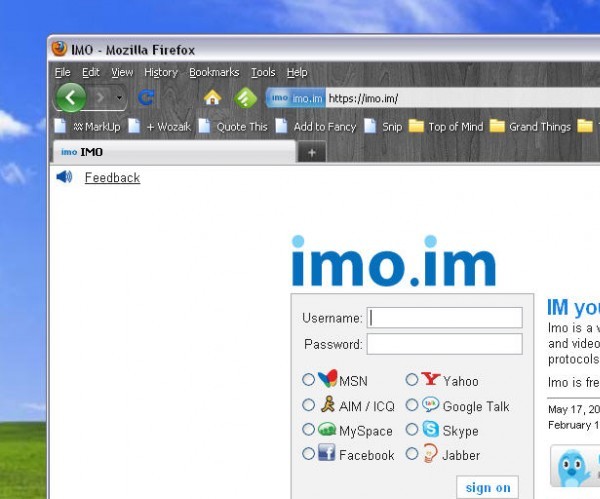This screenshot has height=499, width=600.
Task: Select the MySpace radio button
Action: [308, 429]
